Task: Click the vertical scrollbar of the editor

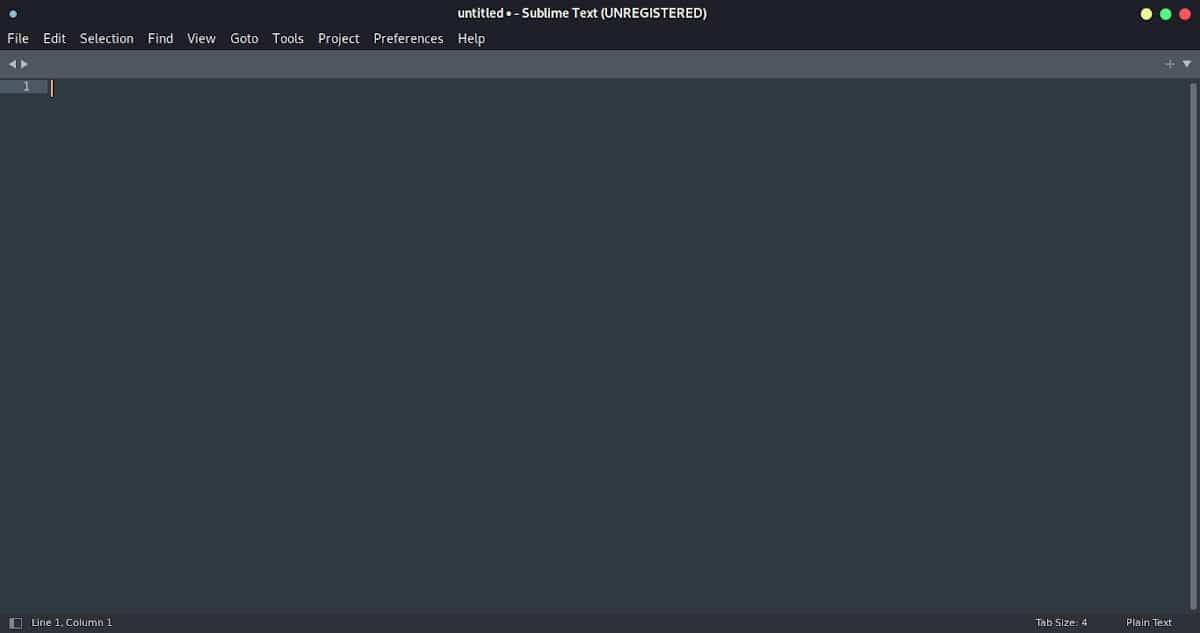Action: pyautogui.click(x=1193, y=345)
